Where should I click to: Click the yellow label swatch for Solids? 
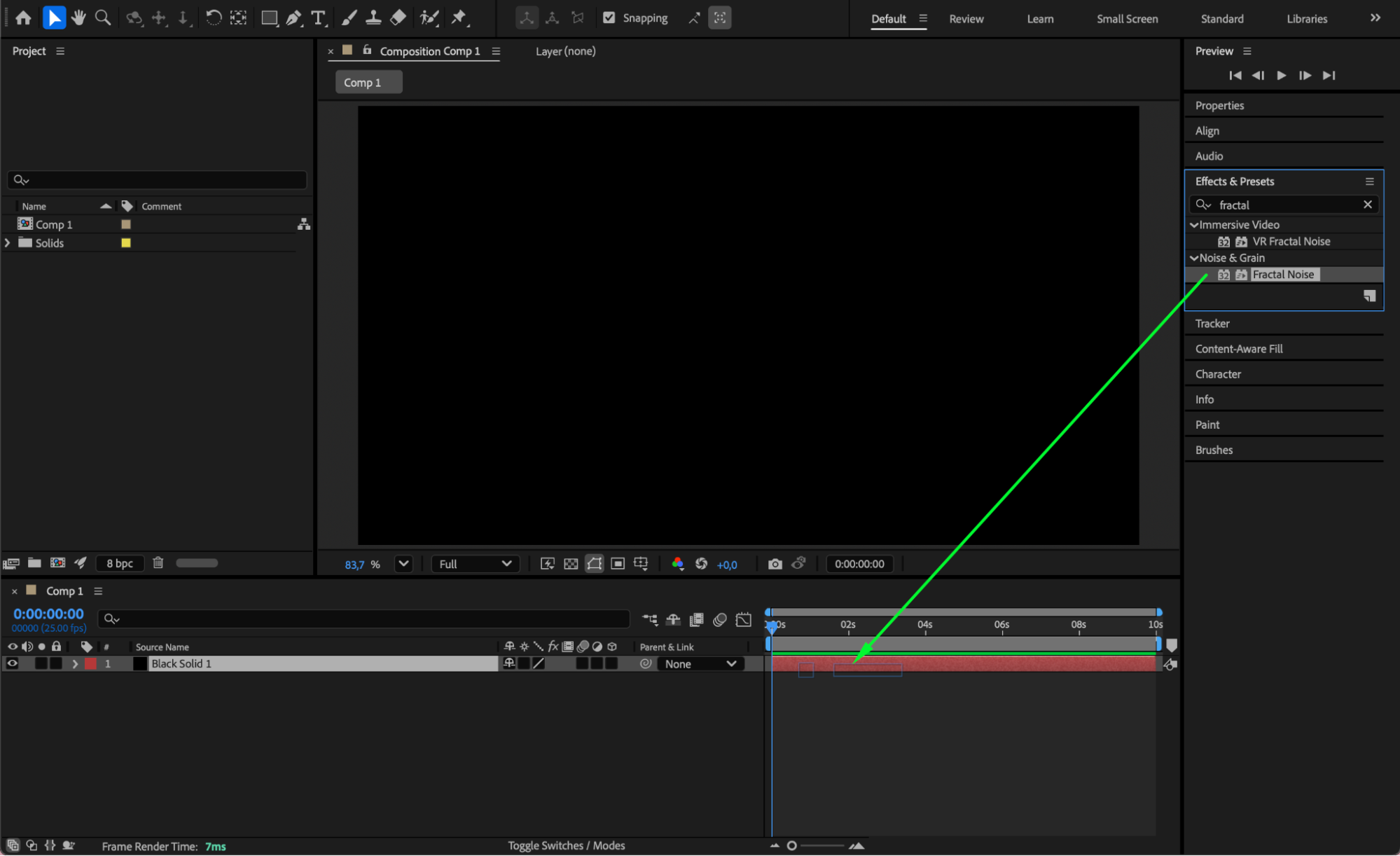point(126,242)
